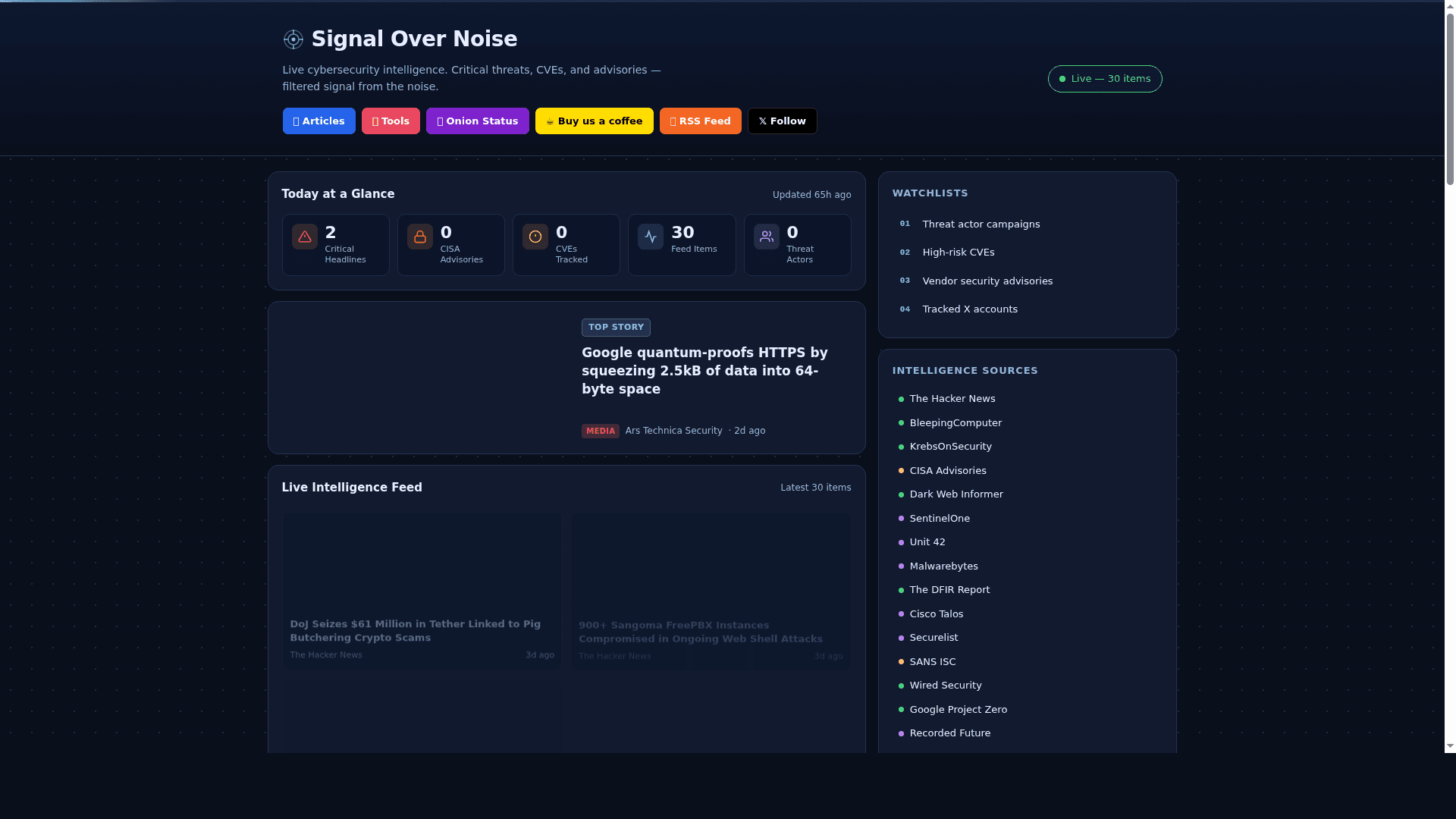Click the activity pulse icon on Feed Items card
1456x819 pixels.
pos(651,237)
